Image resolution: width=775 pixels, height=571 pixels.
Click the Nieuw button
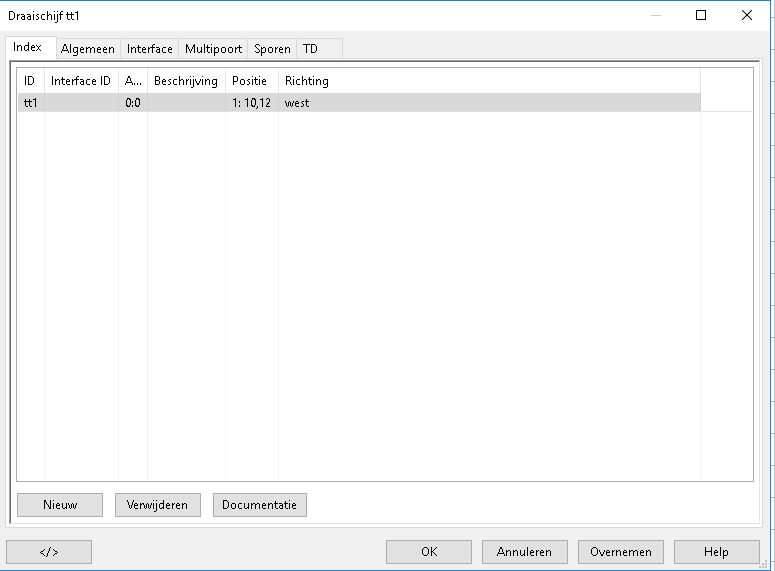60,505
